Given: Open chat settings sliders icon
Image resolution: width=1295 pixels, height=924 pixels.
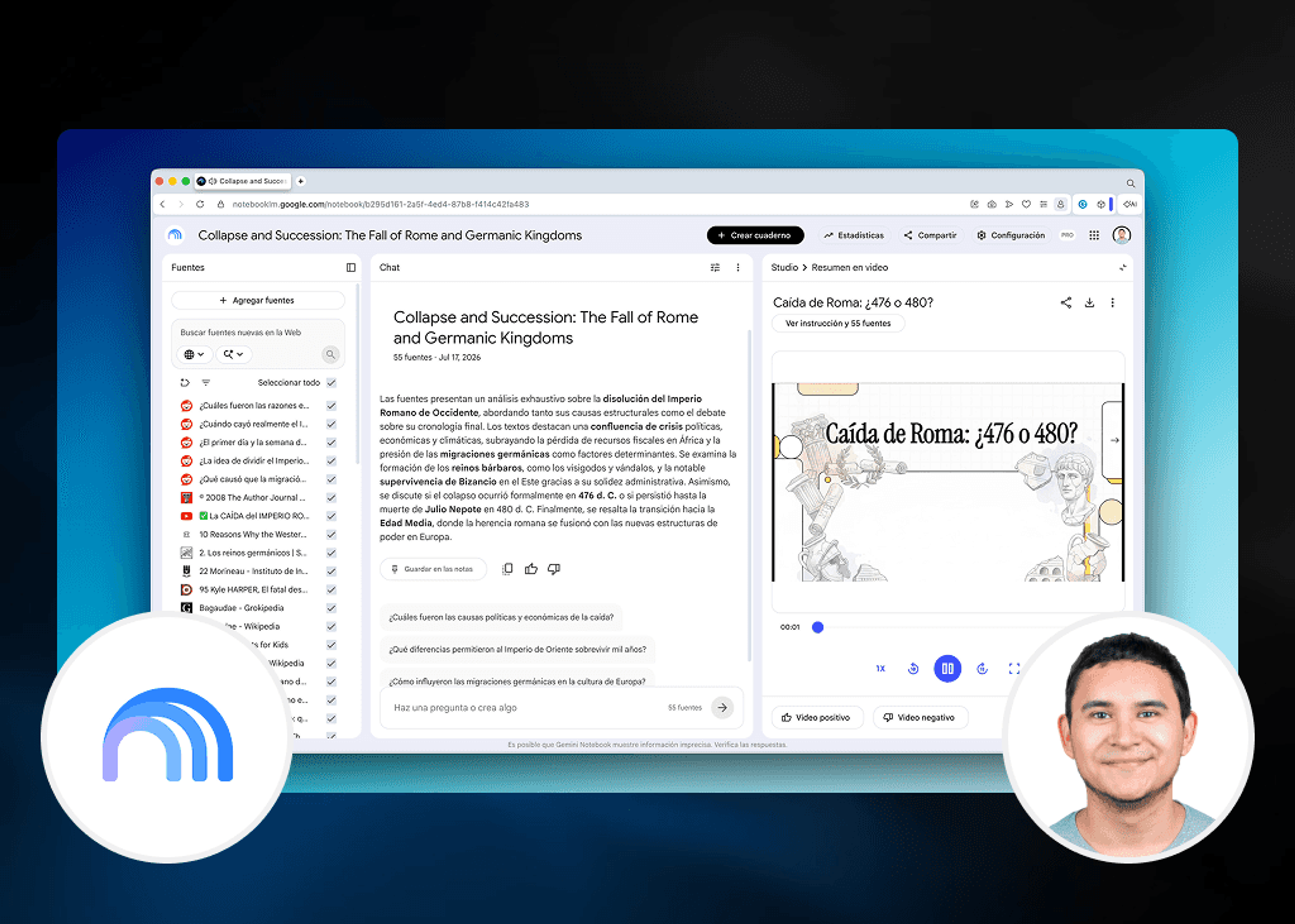Looking at the screenshot, I should coord(715,267).
